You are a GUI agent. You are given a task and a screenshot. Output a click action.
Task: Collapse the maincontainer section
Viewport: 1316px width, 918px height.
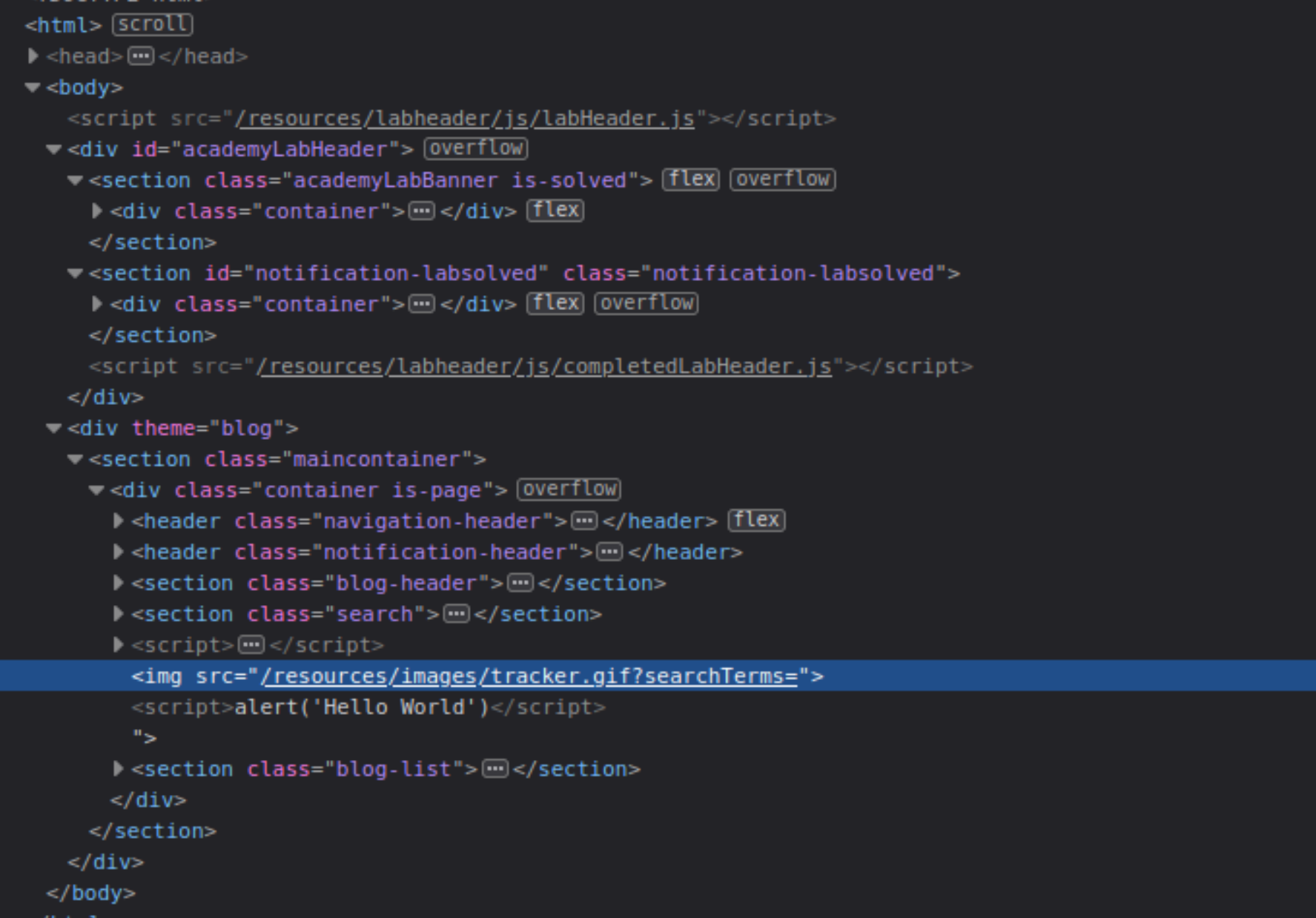[x=75, y=459]
